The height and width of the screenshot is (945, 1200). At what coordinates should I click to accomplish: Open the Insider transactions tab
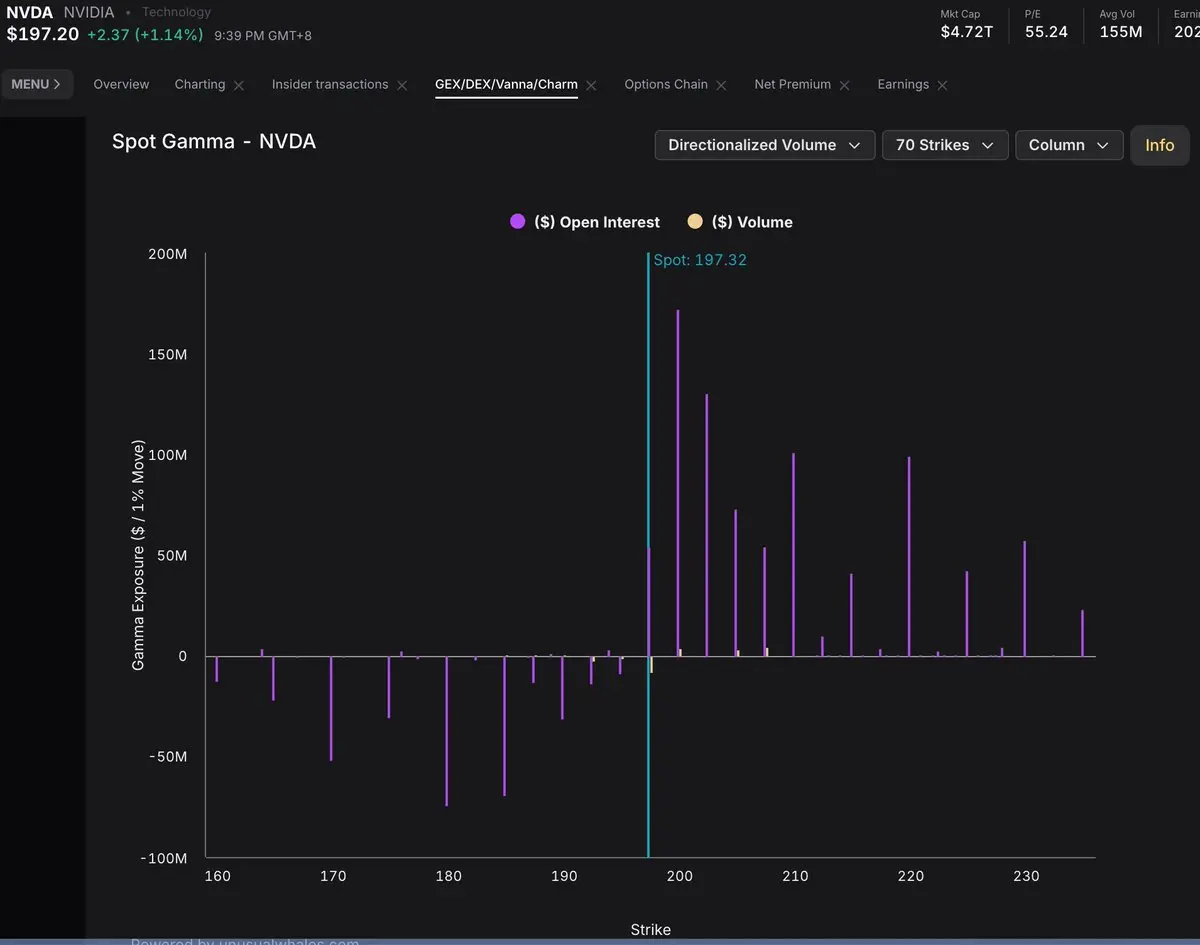[x=330, y=84]
